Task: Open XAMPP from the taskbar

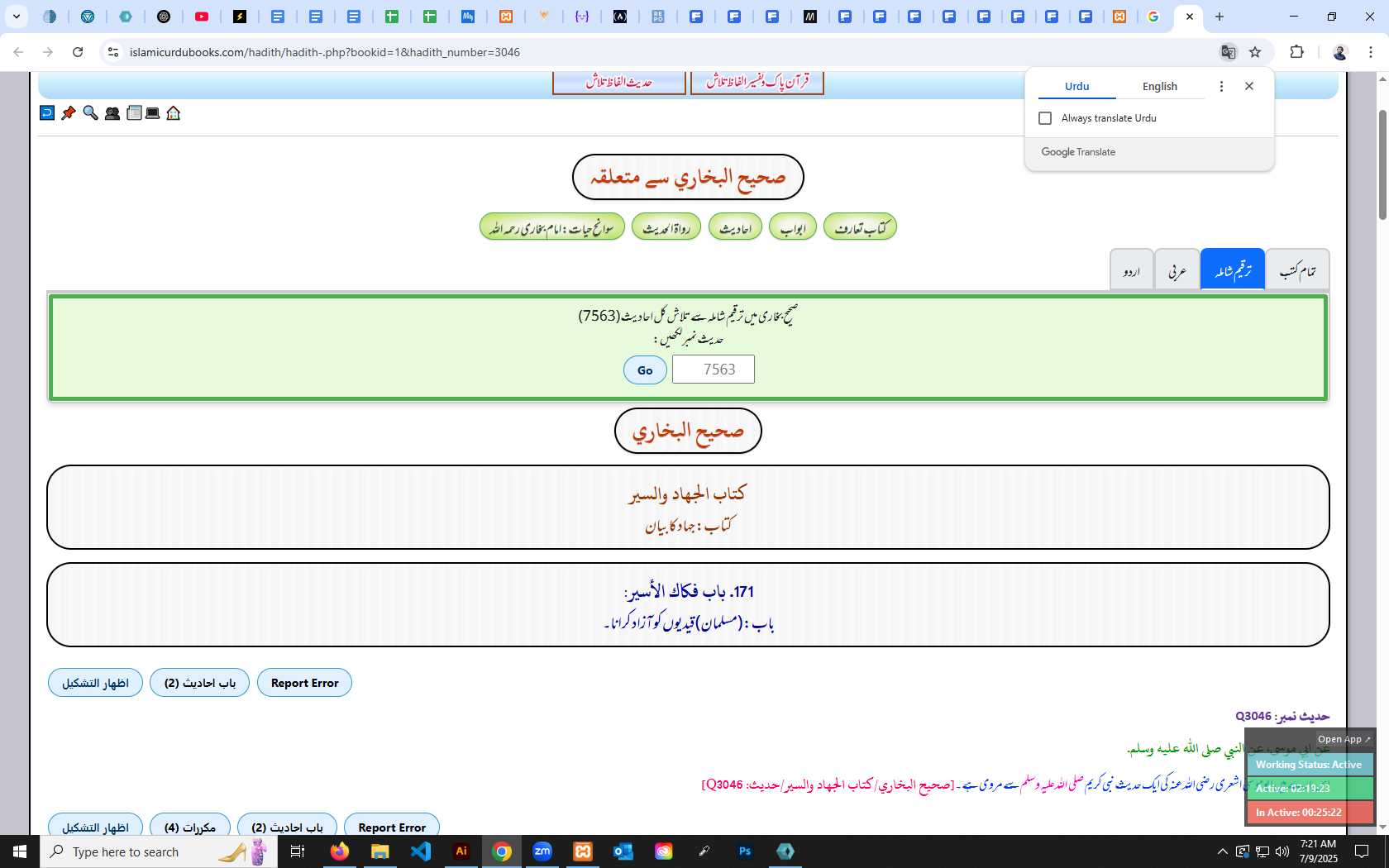Action: click(583, 851)
